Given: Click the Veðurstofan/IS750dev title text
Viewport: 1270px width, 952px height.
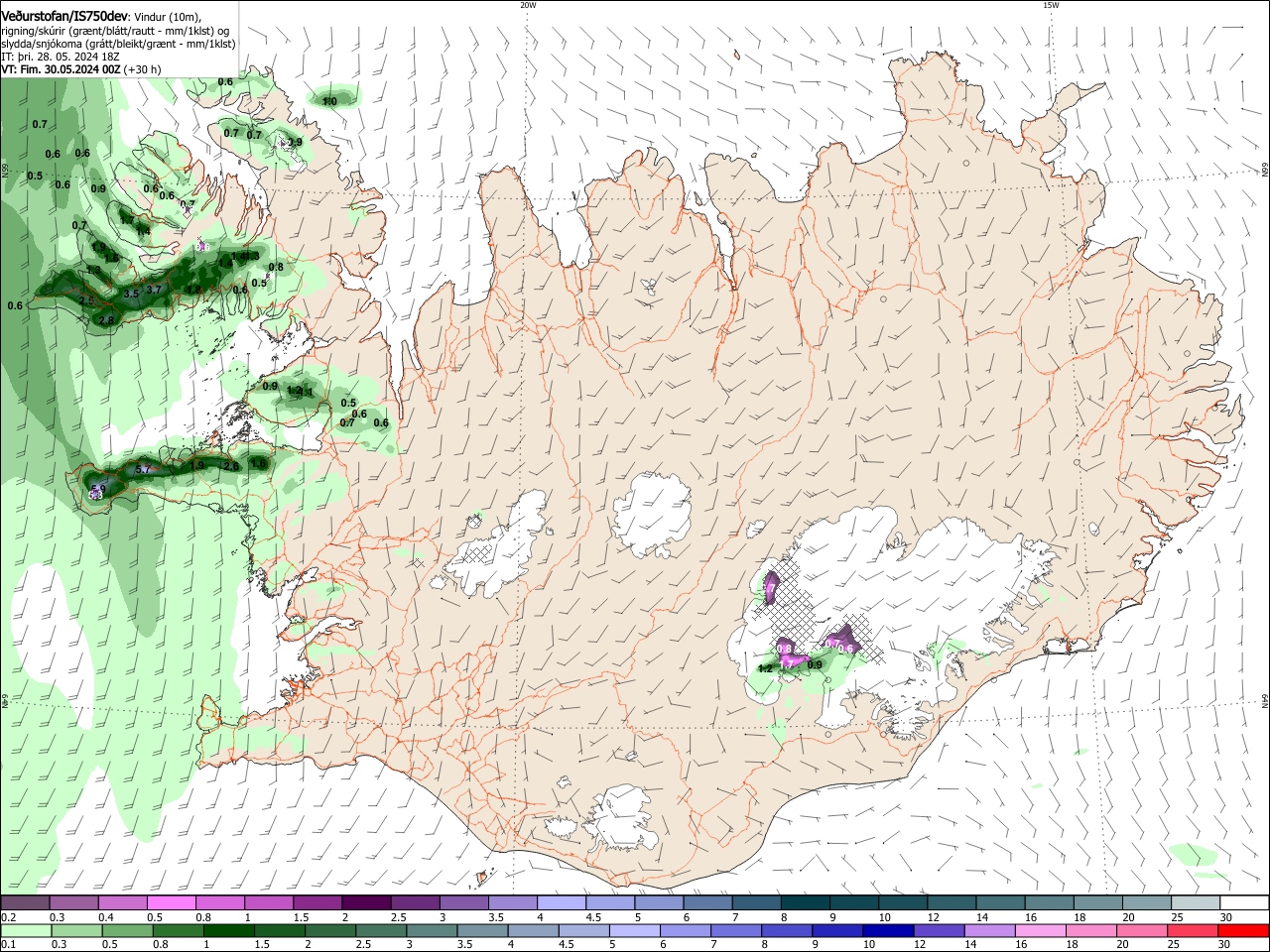Looking at the screenshot, I should click(x=65, y=16).
